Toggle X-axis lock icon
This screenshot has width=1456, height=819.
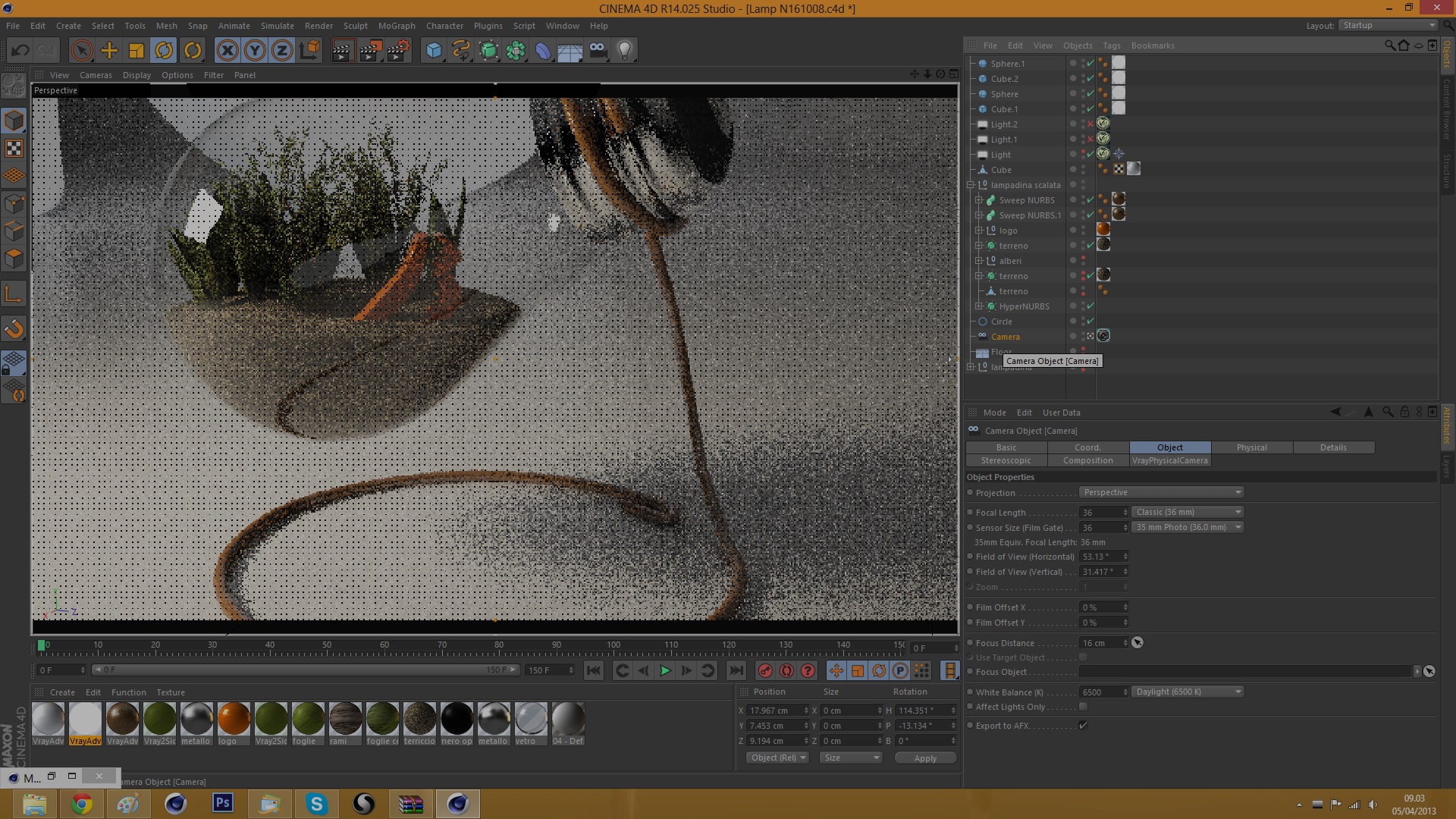227,51
